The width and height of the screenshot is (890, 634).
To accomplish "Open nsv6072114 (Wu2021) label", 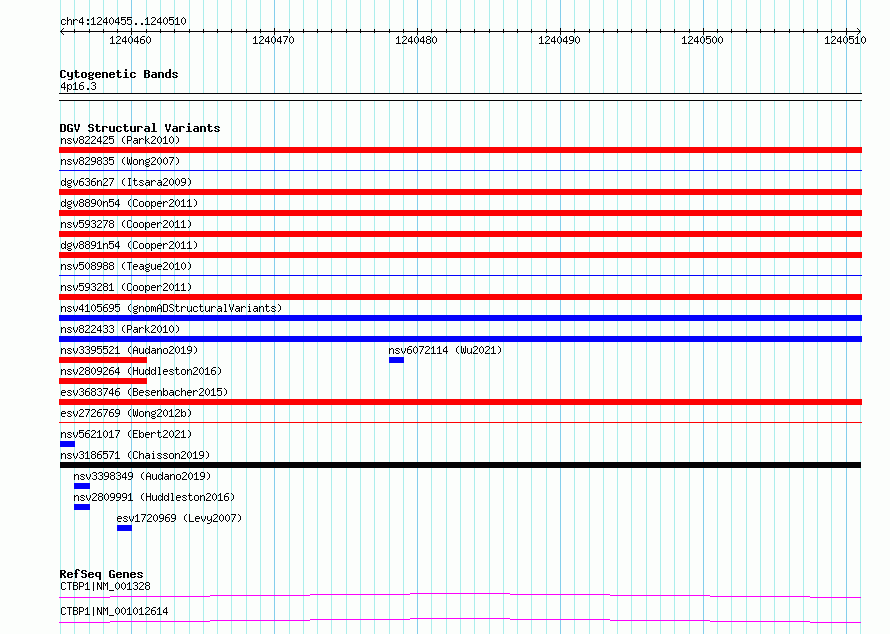I will 446,350.
